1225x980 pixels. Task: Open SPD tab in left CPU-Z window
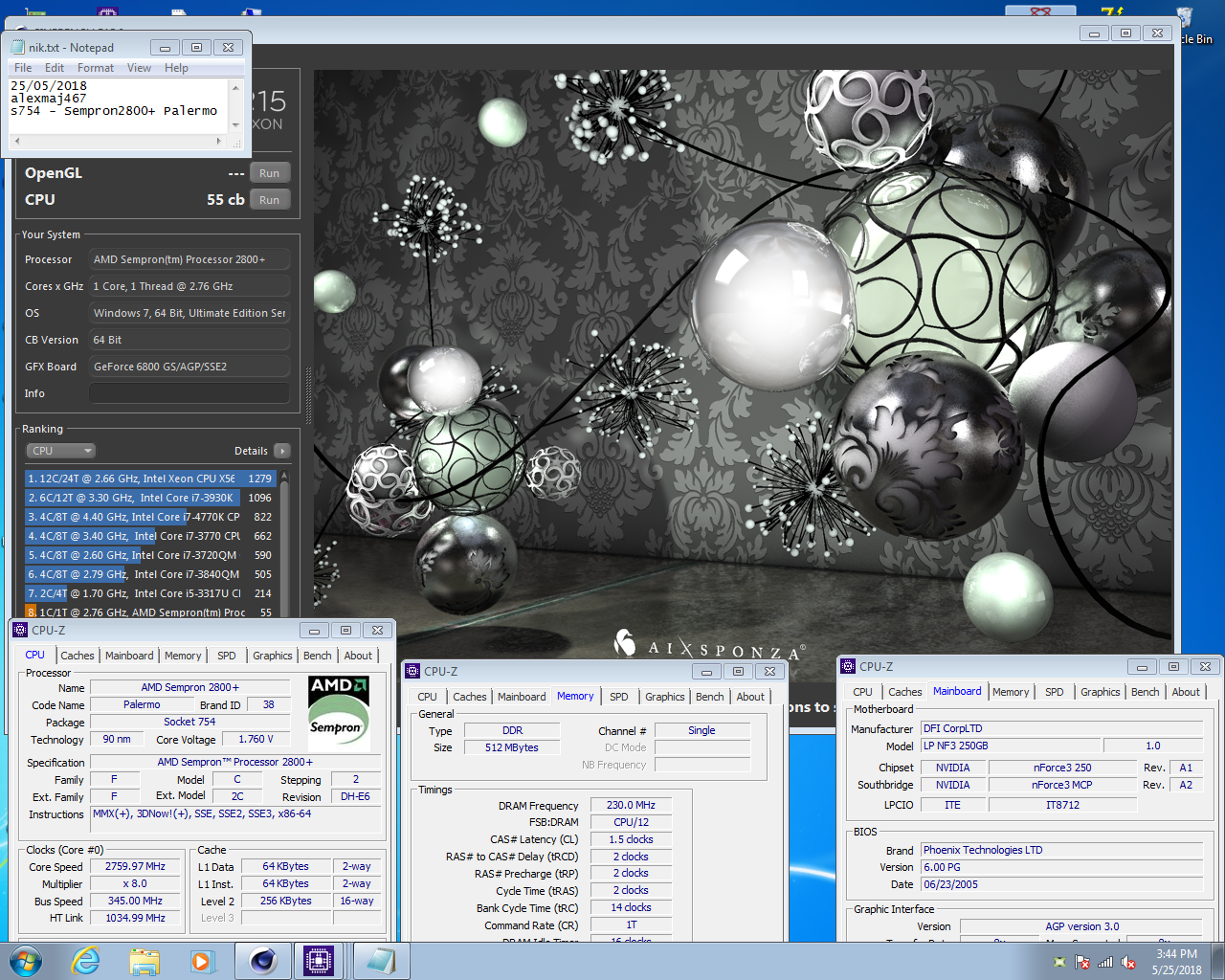point(227,656)
